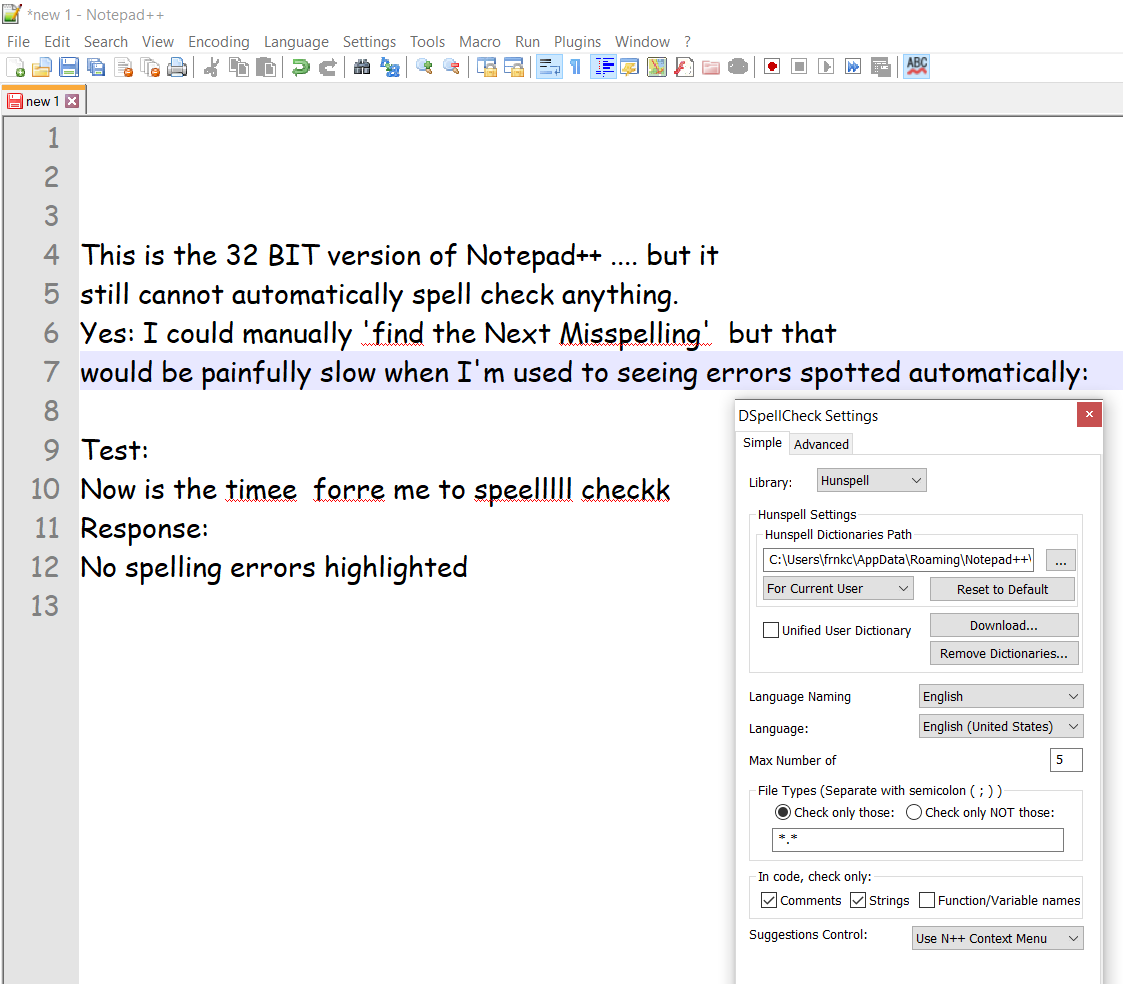Open the Suggestions Control dropdown
Screen dimensions: 1123x984
pos(998,938)
